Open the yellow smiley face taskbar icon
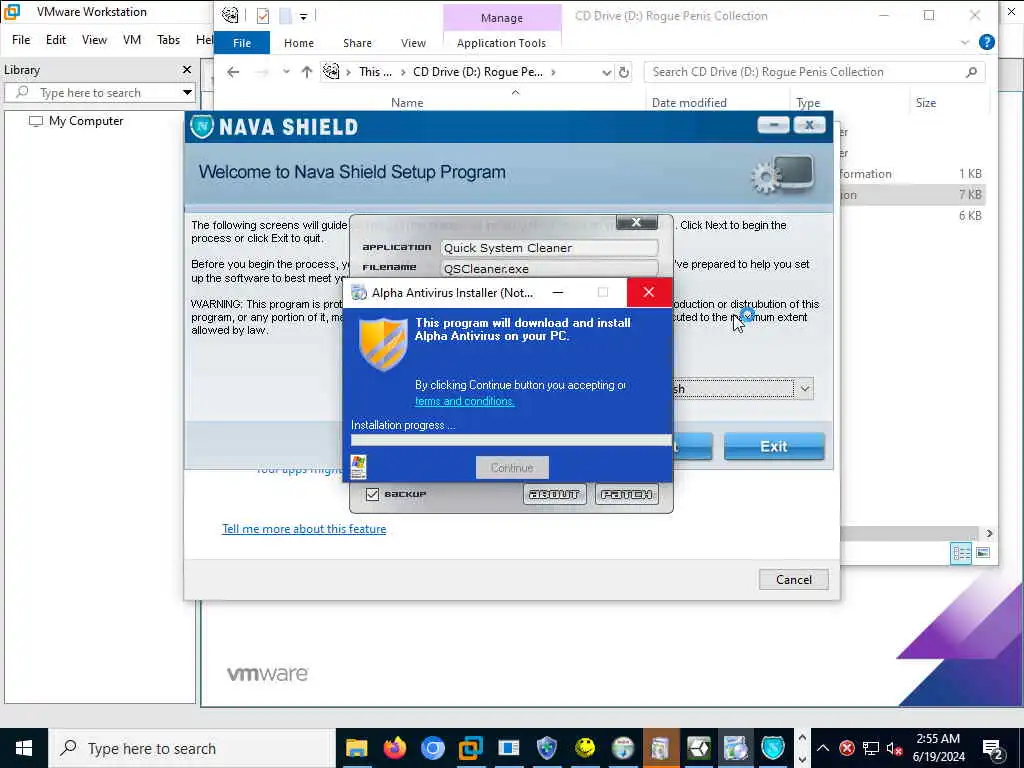Screen dimensions: 1024x768 click(584, 748)
